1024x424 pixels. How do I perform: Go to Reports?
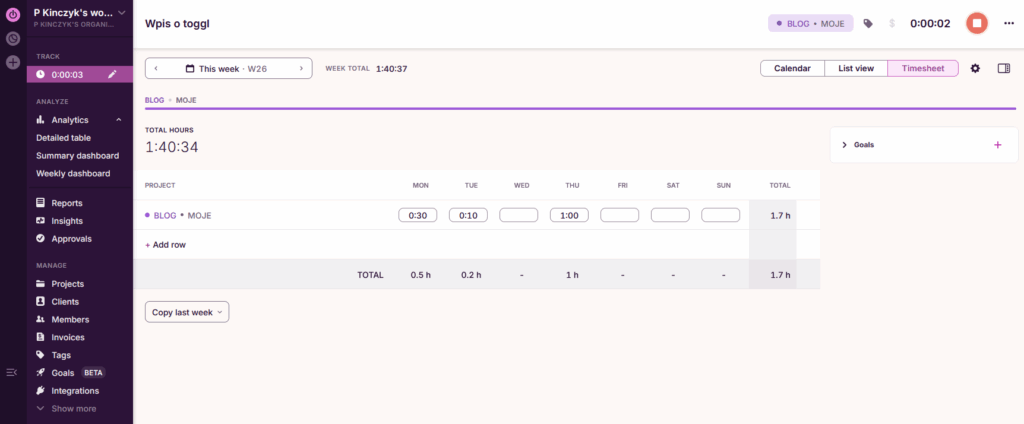(x=67, y=203)
